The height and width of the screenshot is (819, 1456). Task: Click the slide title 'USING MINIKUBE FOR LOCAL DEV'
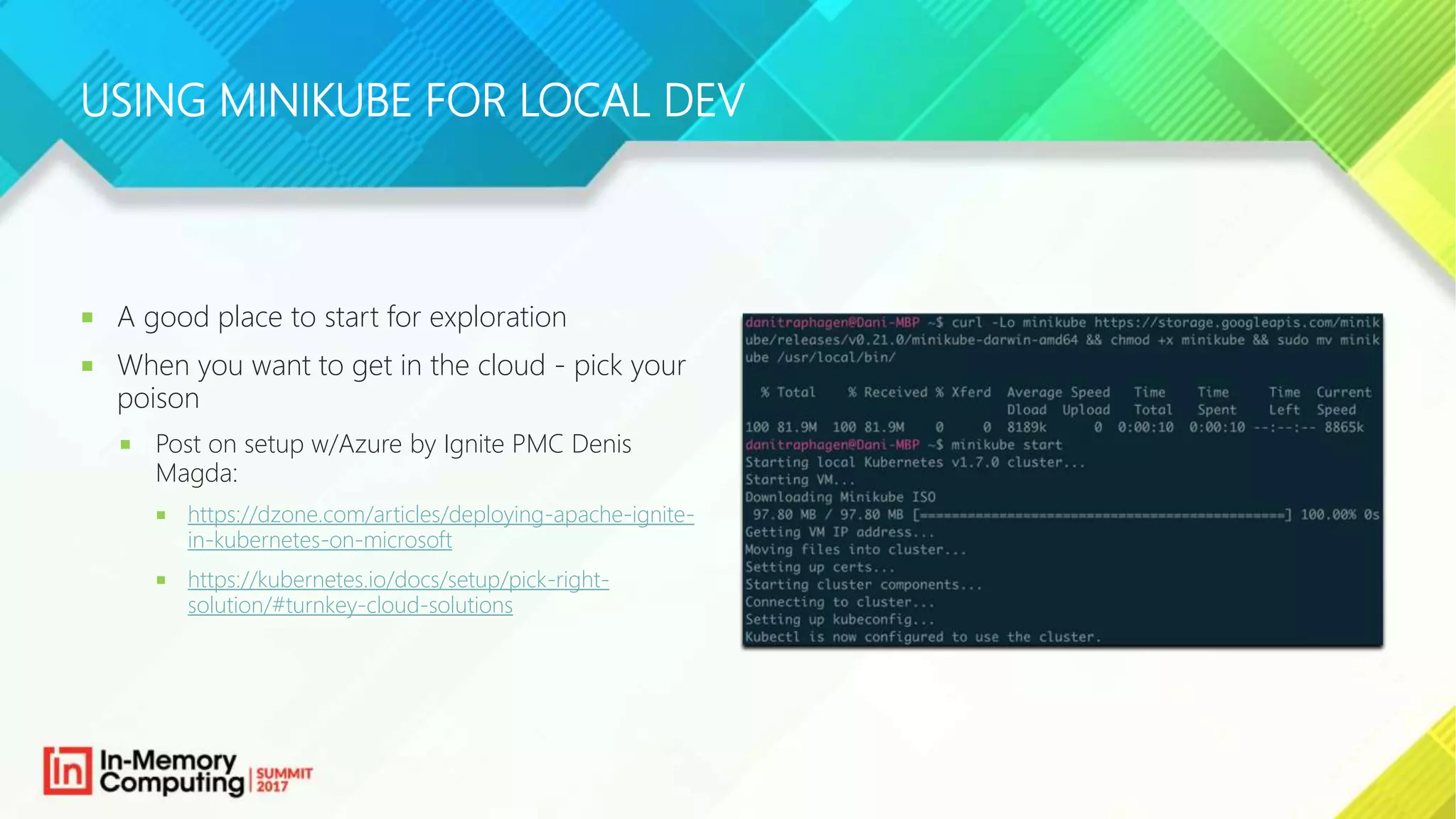(x=412, y=100)
